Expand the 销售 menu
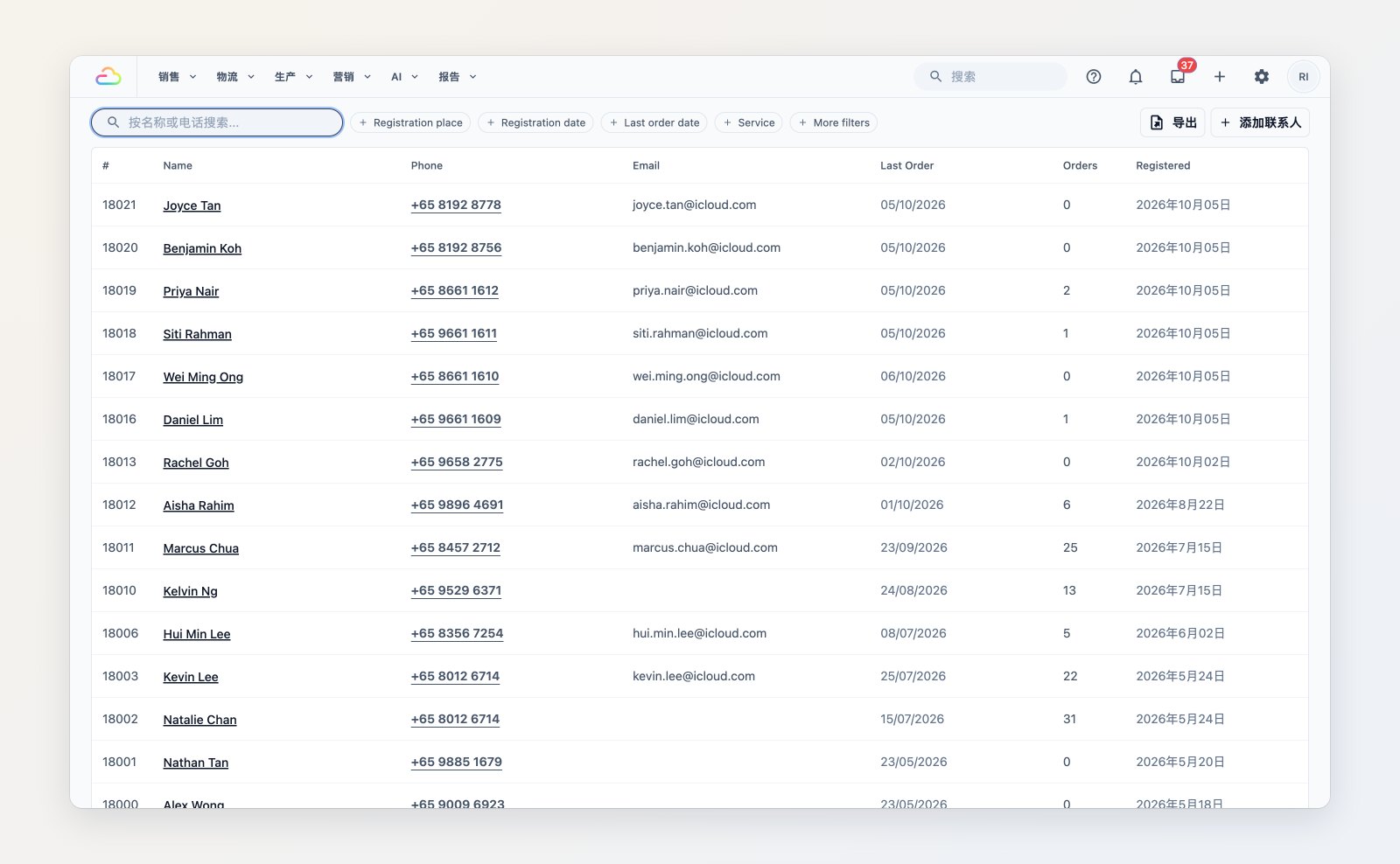 pyautogui.click(x=178, y=77)
